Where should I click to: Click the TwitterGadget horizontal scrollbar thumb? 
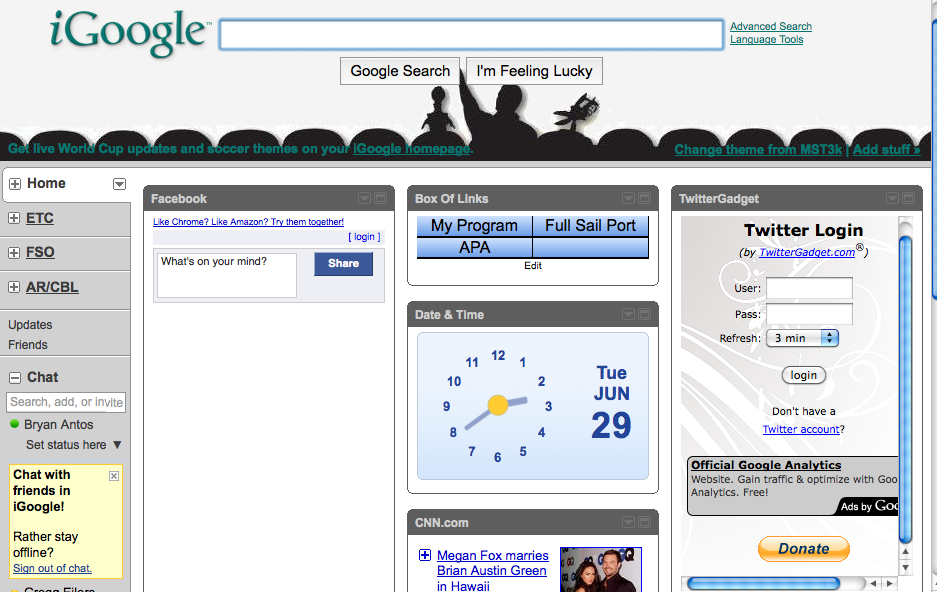(764, 583)
